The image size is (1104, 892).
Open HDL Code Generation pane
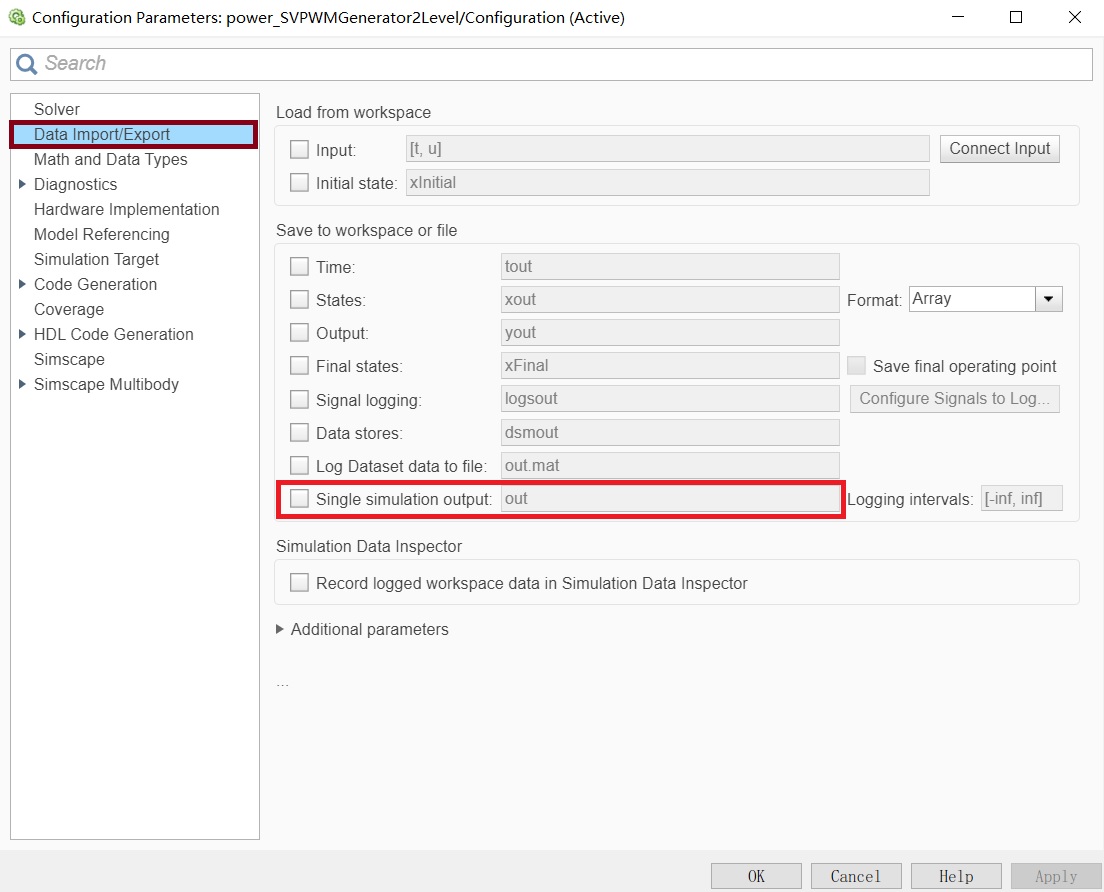(113, 334)
